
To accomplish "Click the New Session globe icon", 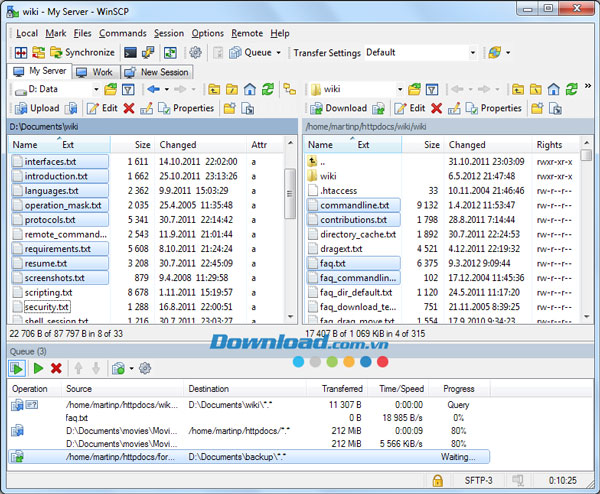I will 494,52.
